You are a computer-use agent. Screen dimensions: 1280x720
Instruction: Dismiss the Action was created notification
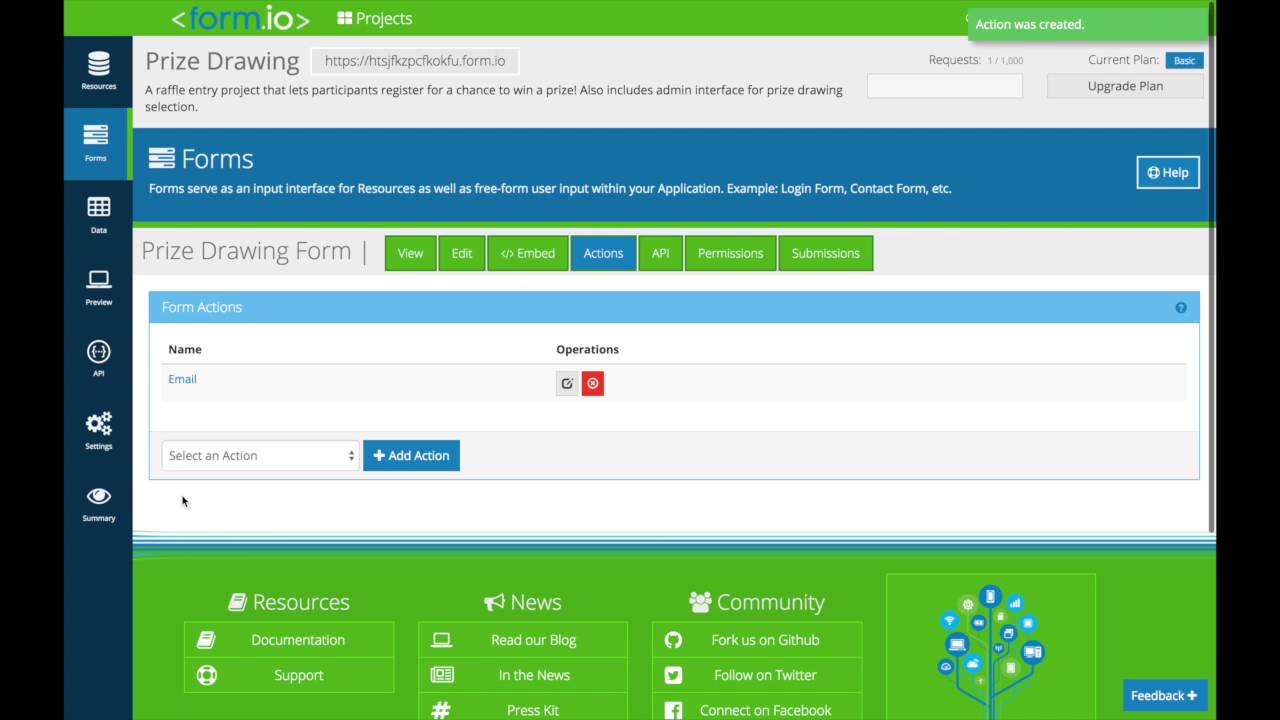pos(1087,24)
